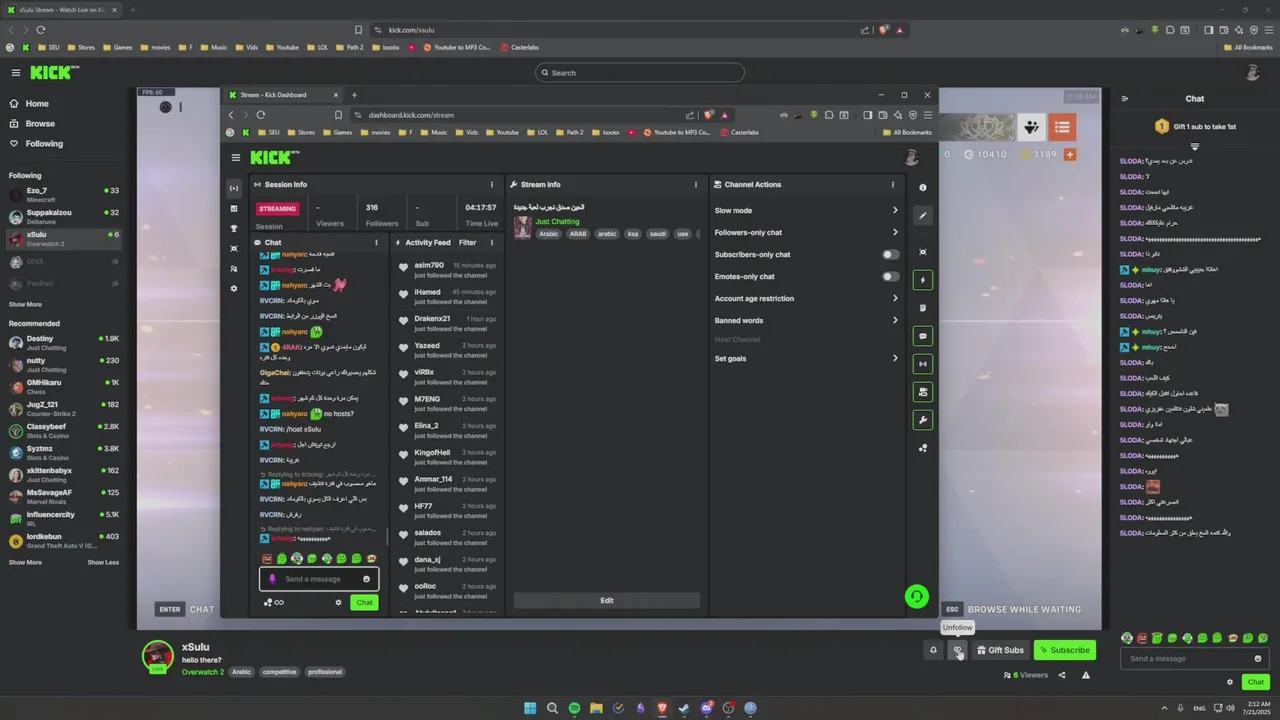Open the Spotify icon on the taskbar

click(574, 708)
